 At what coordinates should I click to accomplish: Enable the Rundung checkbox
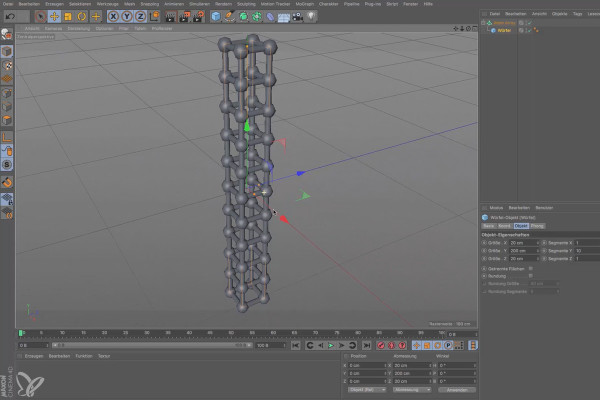[x=531, y=276]
